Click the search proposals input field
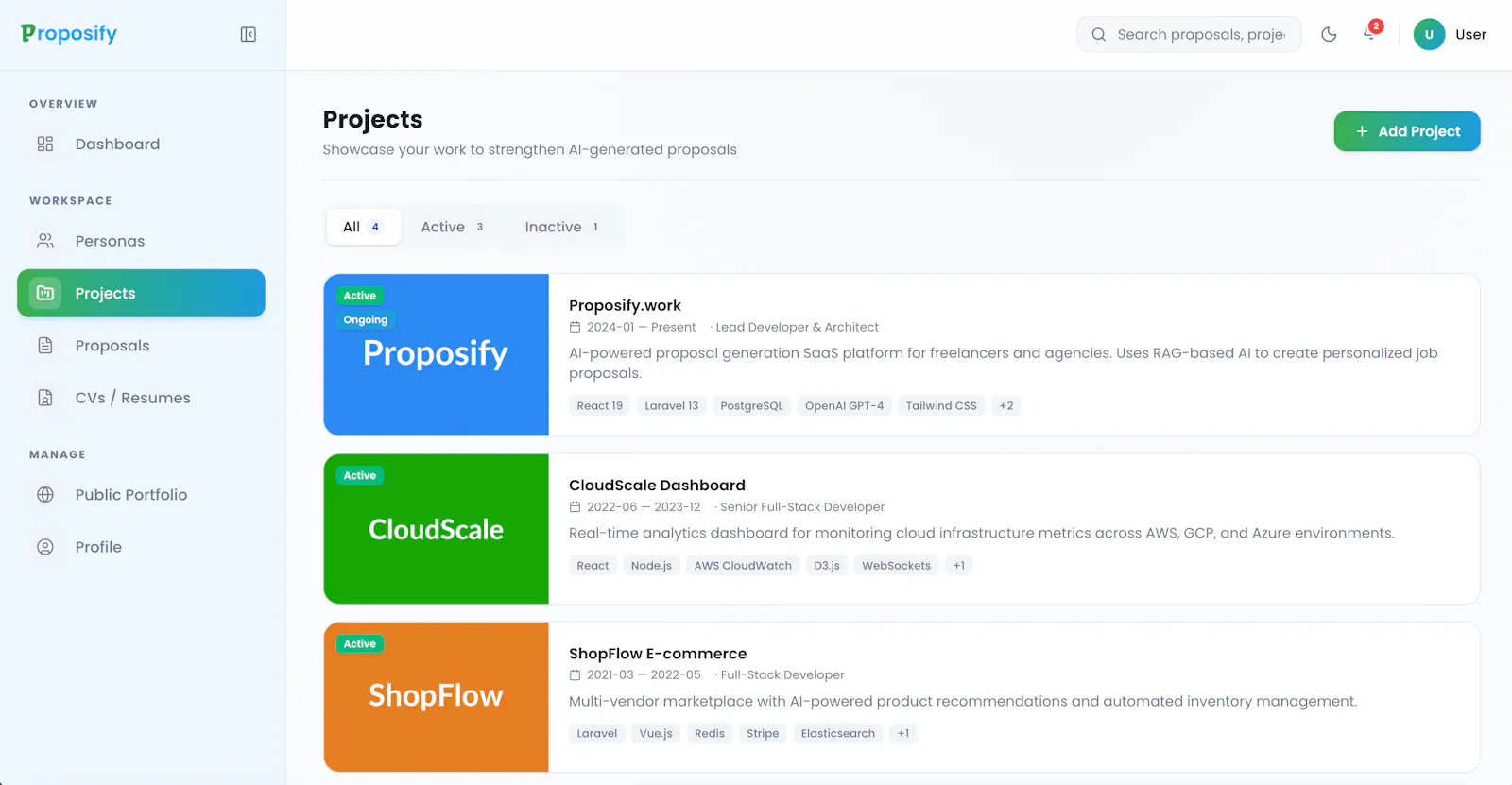The image size is (1512, 785). click(1189, 34)
